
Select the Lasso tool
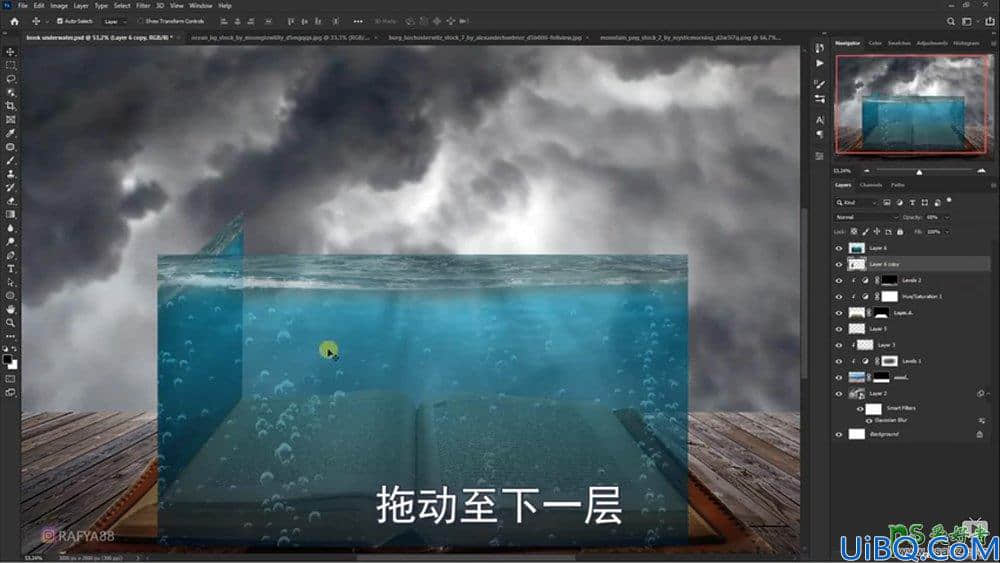click(x=10, y=78)
